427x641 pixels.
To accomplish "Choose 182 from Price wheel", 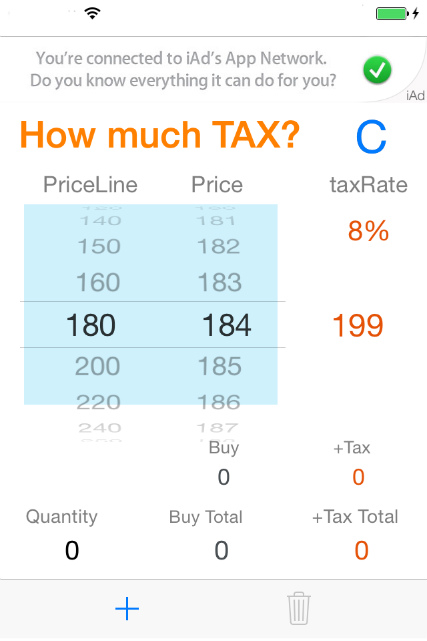I will [x=219, y=247].
